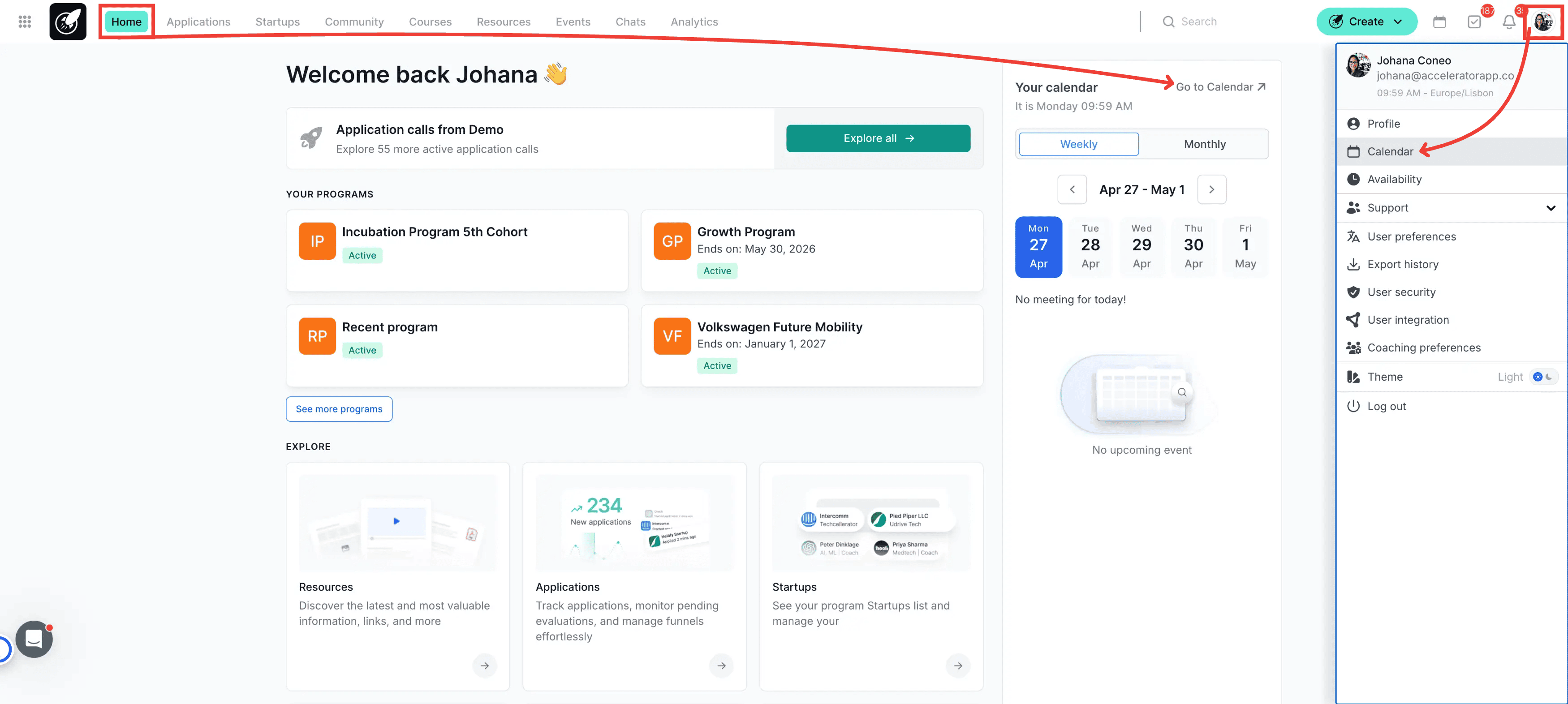Click the user avatar in top bar
Screen dimensions: 1568x704
(1542, 22)
